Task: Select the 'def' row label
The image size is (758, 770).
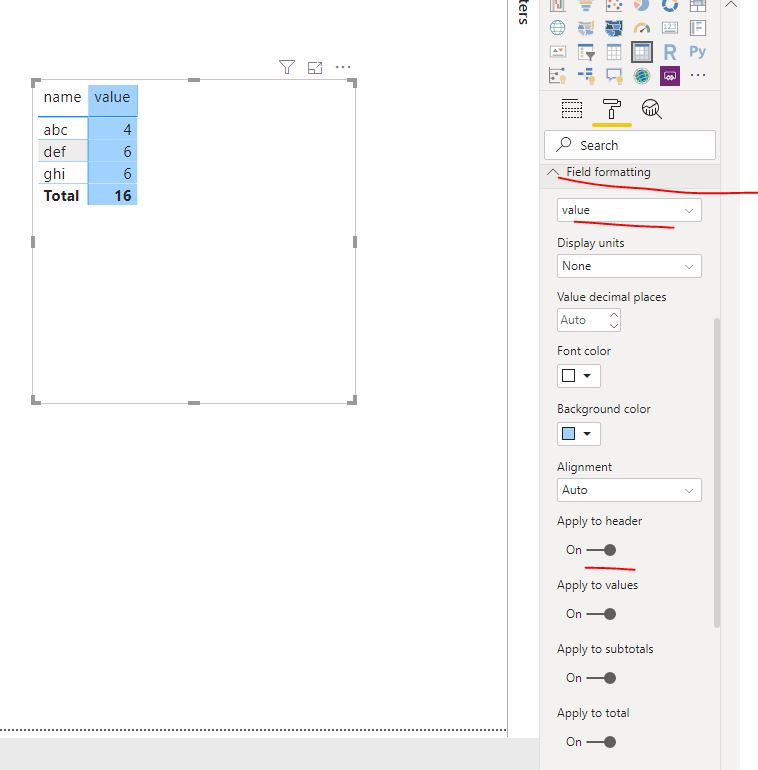Action: (x=54, y=152)
